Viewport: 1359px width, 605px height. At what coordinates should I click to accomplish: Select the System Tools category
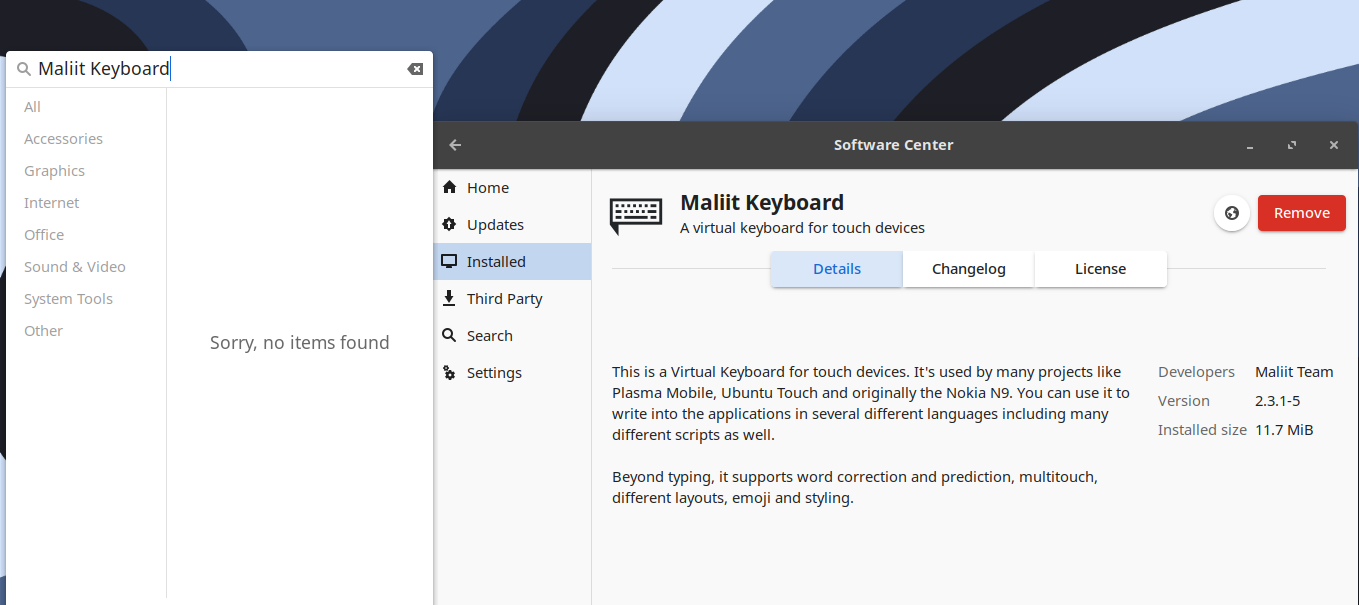coord(69,299)
